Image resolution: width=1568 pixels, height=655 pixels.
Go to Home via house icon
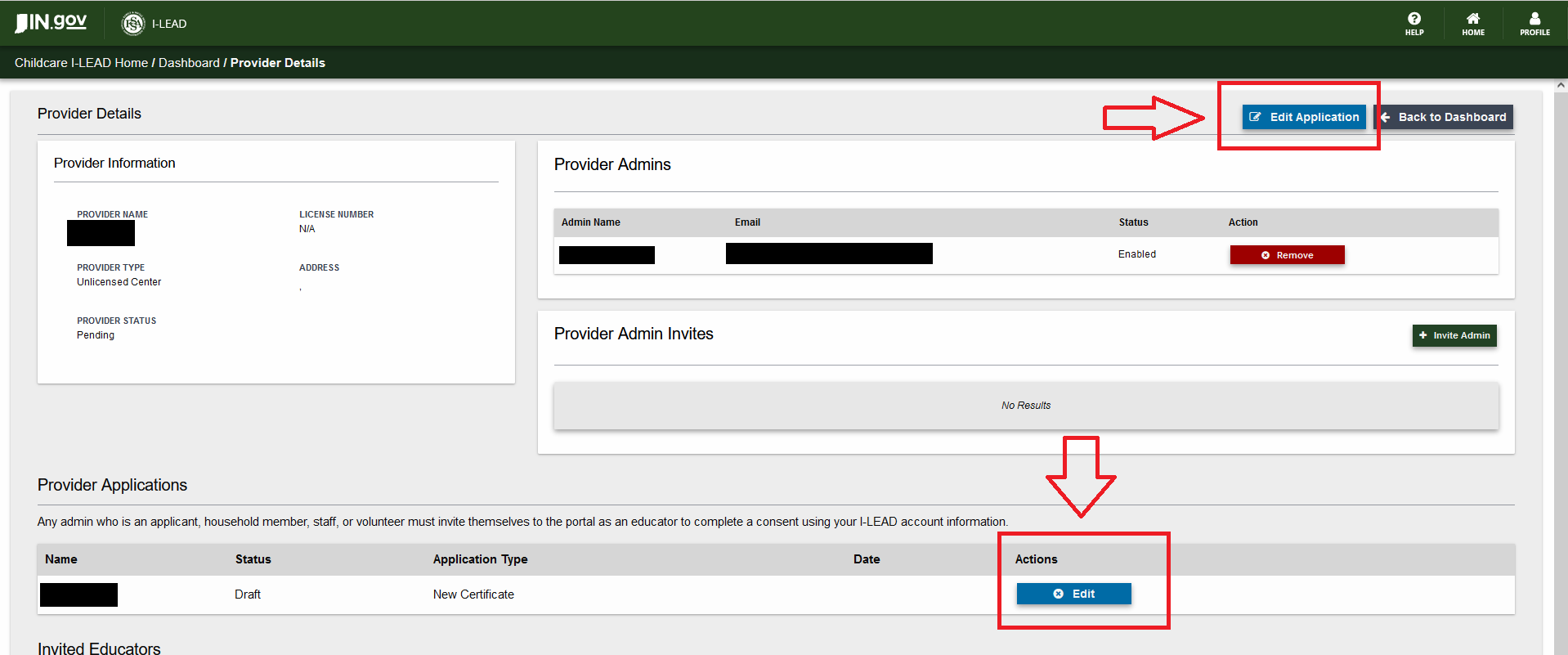[1472, 23]
